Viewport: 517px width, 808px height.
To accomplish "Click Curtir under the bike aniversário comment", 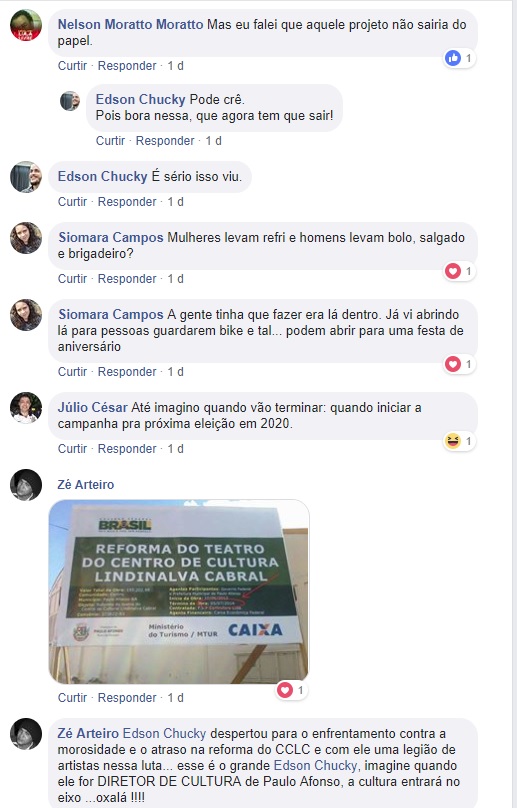I will 72,372.
